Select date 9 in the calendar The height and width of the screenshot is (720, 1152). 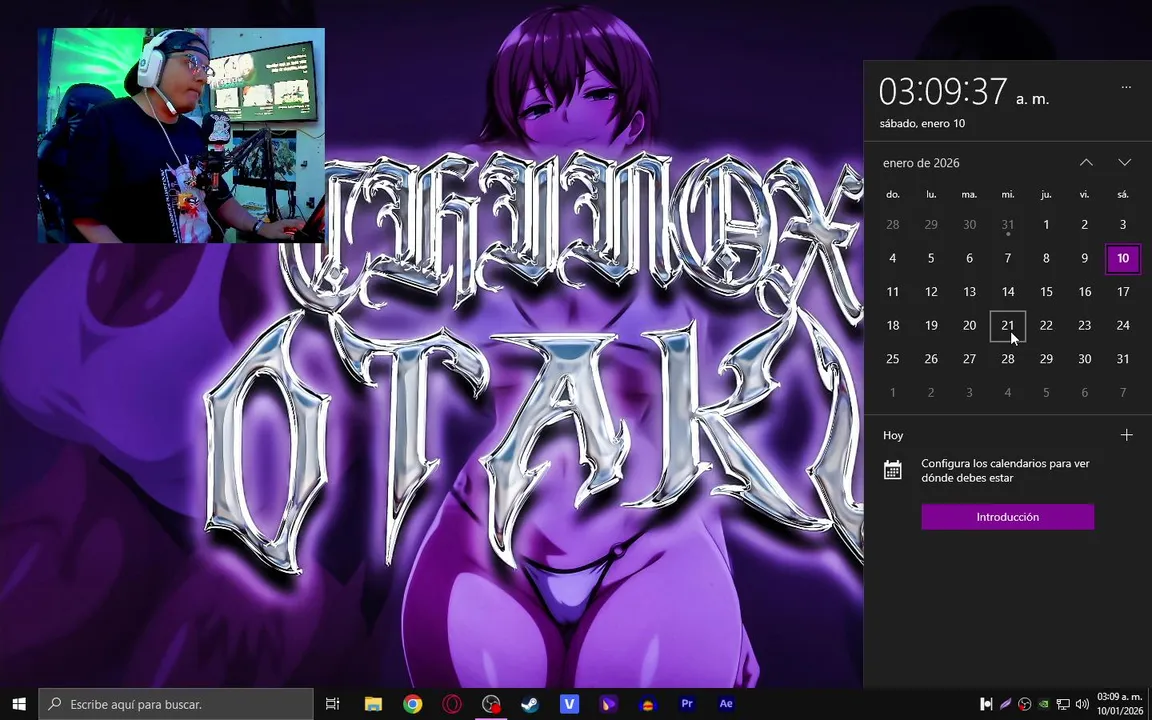coord(1084,258)
